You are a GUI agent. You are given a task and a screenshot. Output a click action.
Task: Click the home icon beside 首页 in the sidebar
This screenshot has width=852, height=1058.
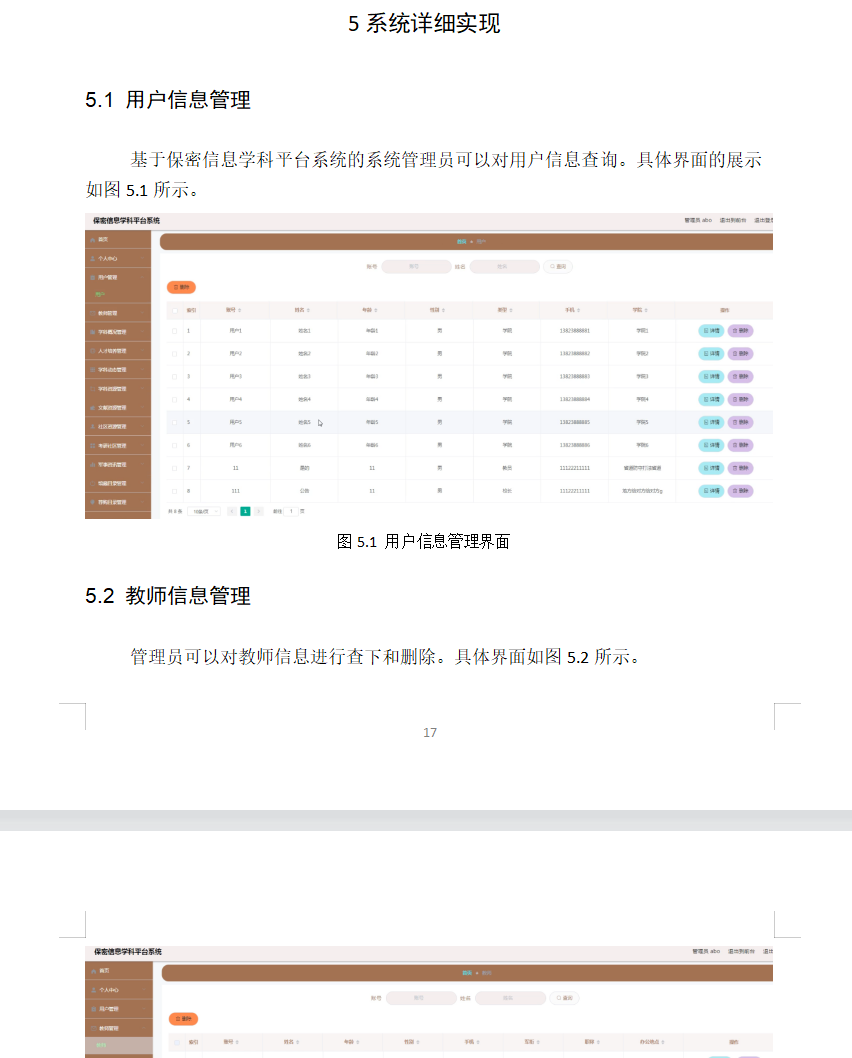pos(92,241)
